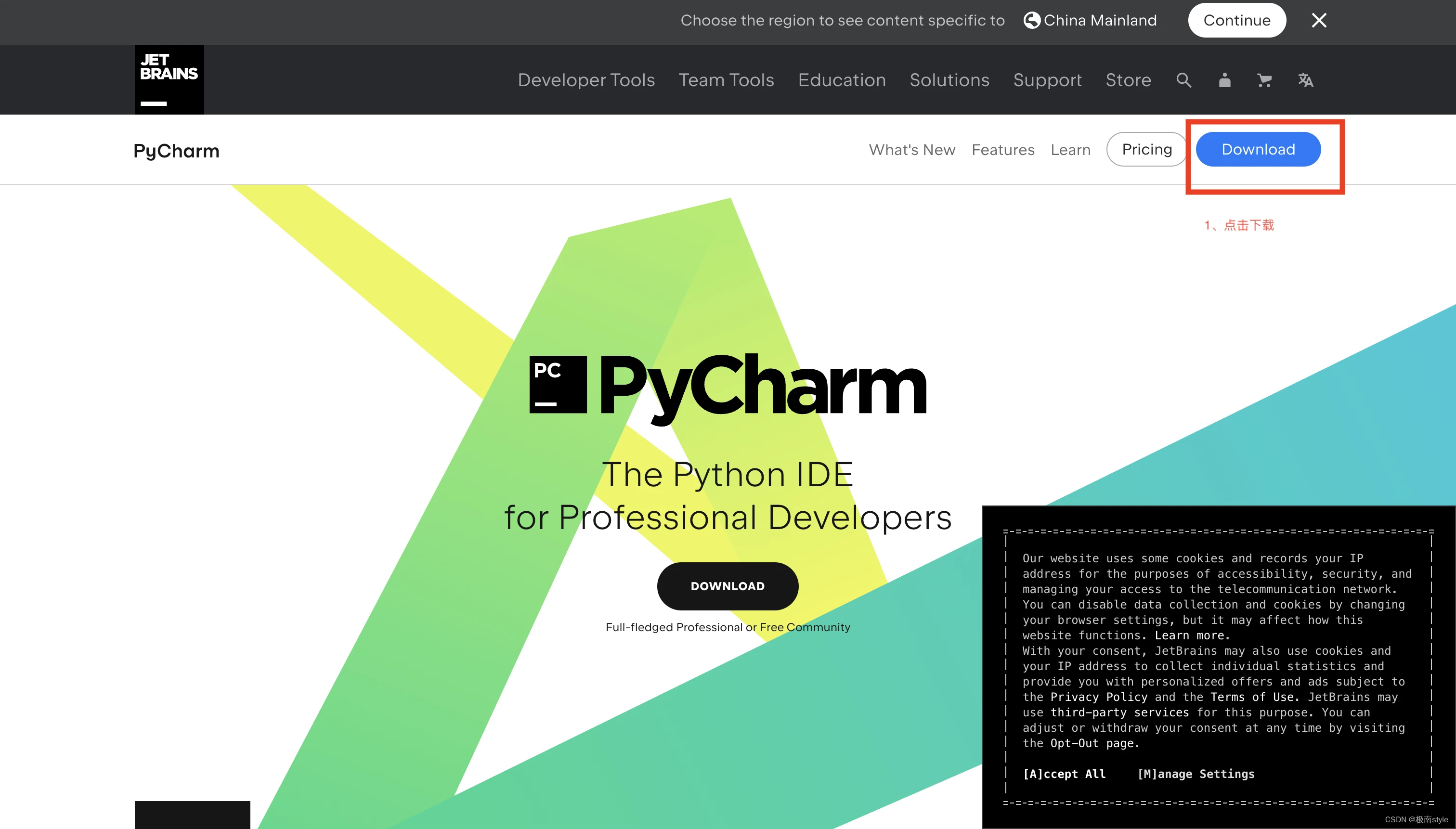Click the blue Download button

[x=1258, y=149]
